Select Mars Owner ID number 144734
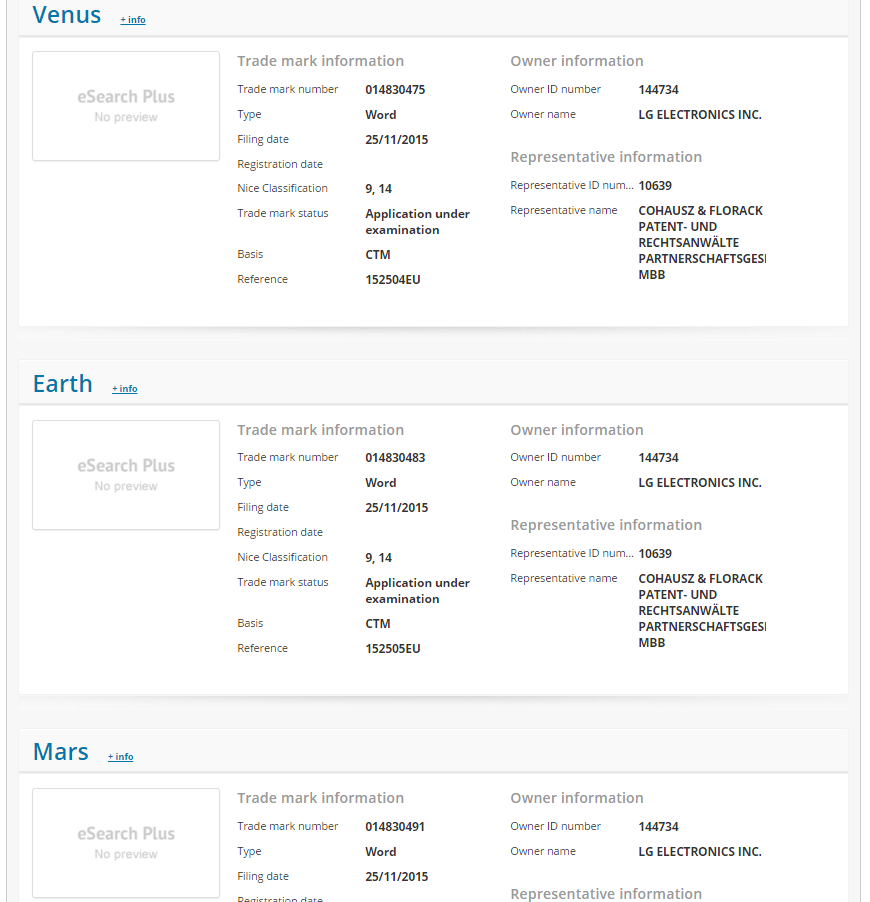The height and width of the screenshot is (902, 870). (x=659, y=827)
